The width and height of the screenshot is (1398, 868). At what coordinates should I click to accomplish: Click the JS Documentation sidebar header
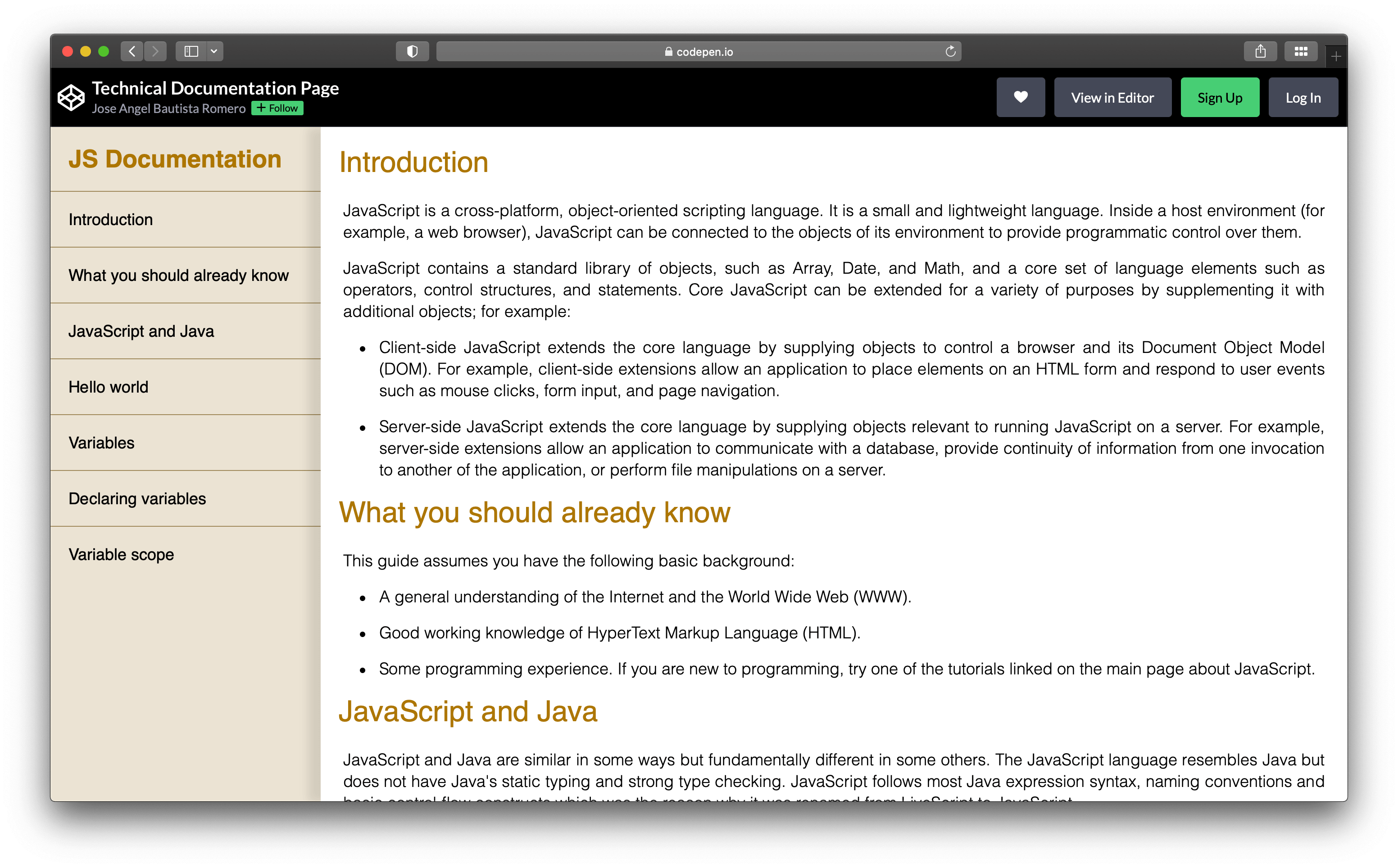(x=175, y=159)
